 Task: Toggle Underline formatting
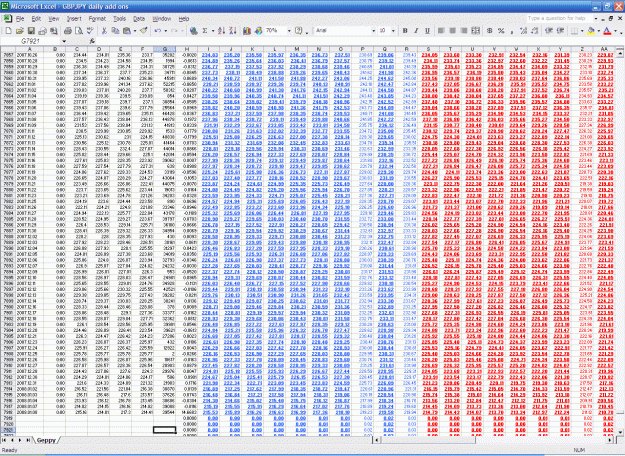[x=427, y=31]
